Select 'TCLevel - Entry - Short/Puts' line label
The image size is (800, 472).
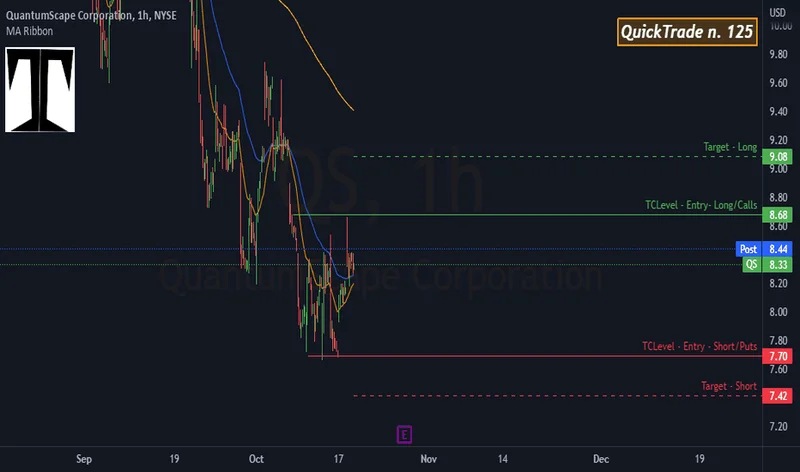699,346
